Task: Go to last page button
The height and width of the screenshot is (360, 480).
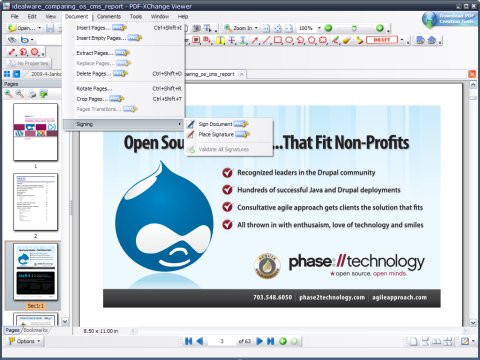Action: (271, 341)
